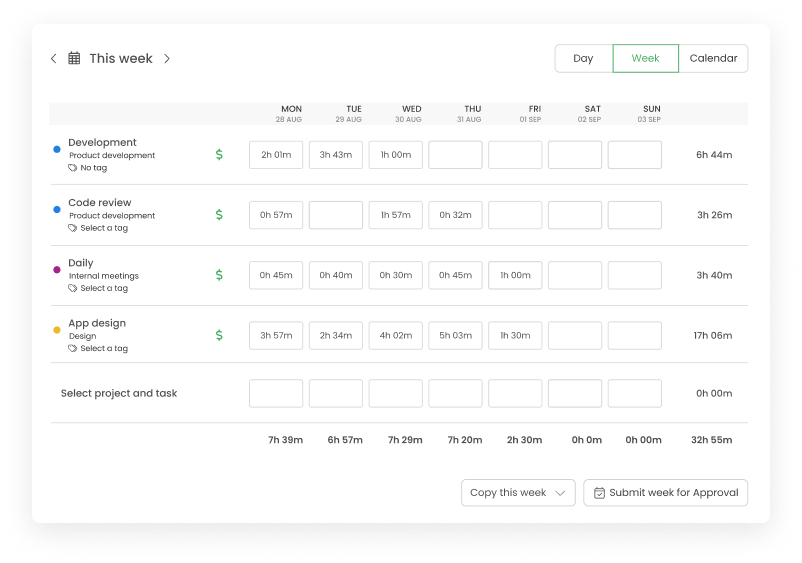The width and height of the screenshot is (802, 563).
Task: Open the This week date range label
Action: tap(121, 58)
